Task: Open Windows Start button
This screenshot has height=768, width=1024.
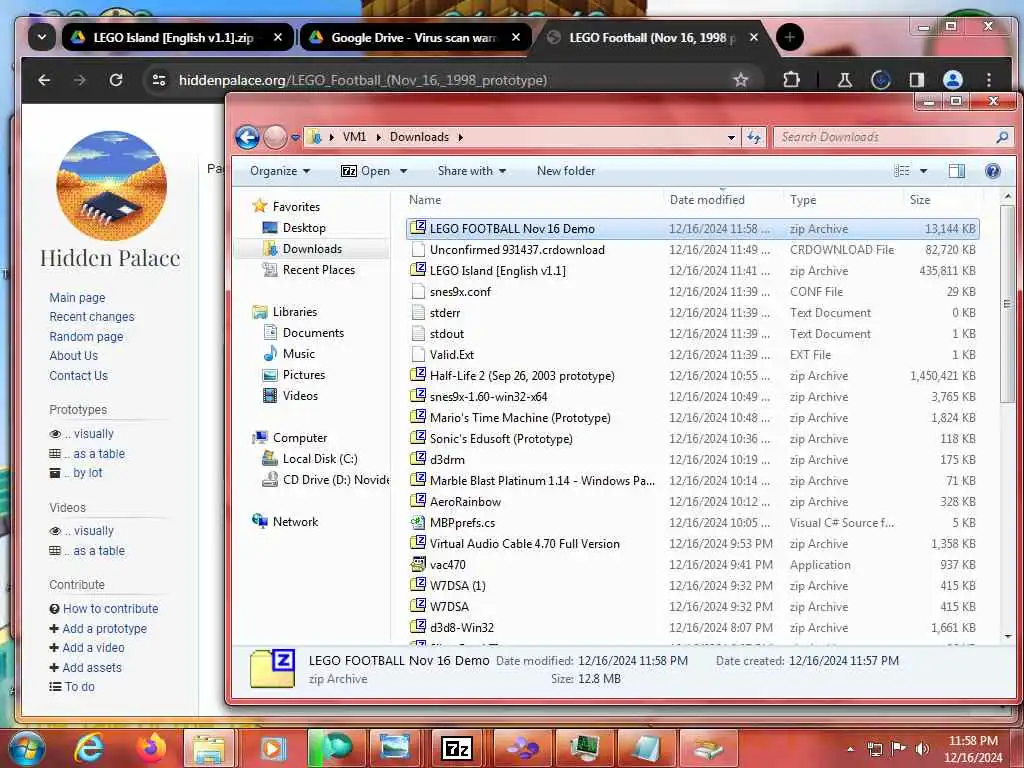Action: click(x=26, y=748)
